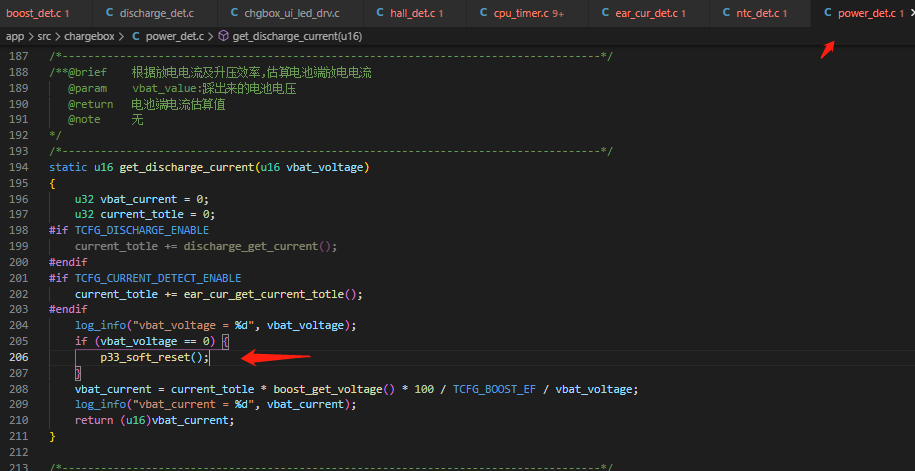Click the TCFG_CURRENT_DETECT_ENABLE macro
This screenshot has width=915, height=471.
point(158,278)
